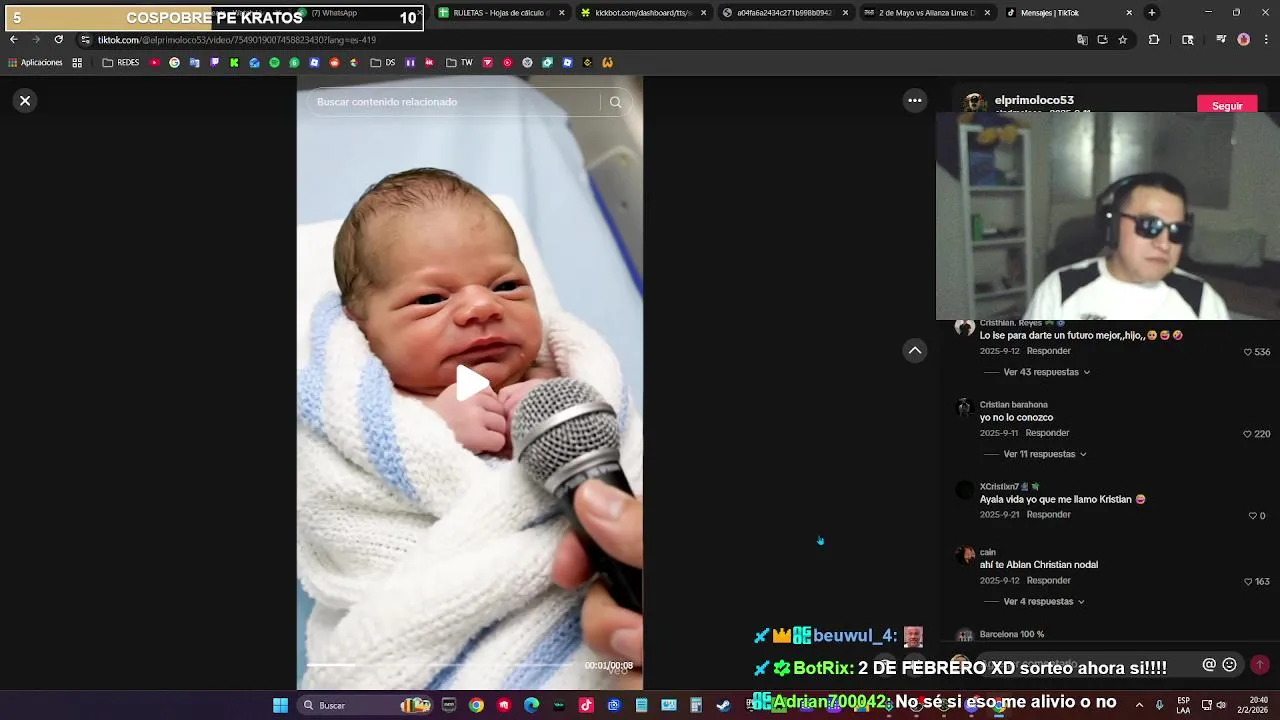The height and width of the screenshot is (720, 1280).
Task: Reply to cain's comment
Action: pos(1048,580)
